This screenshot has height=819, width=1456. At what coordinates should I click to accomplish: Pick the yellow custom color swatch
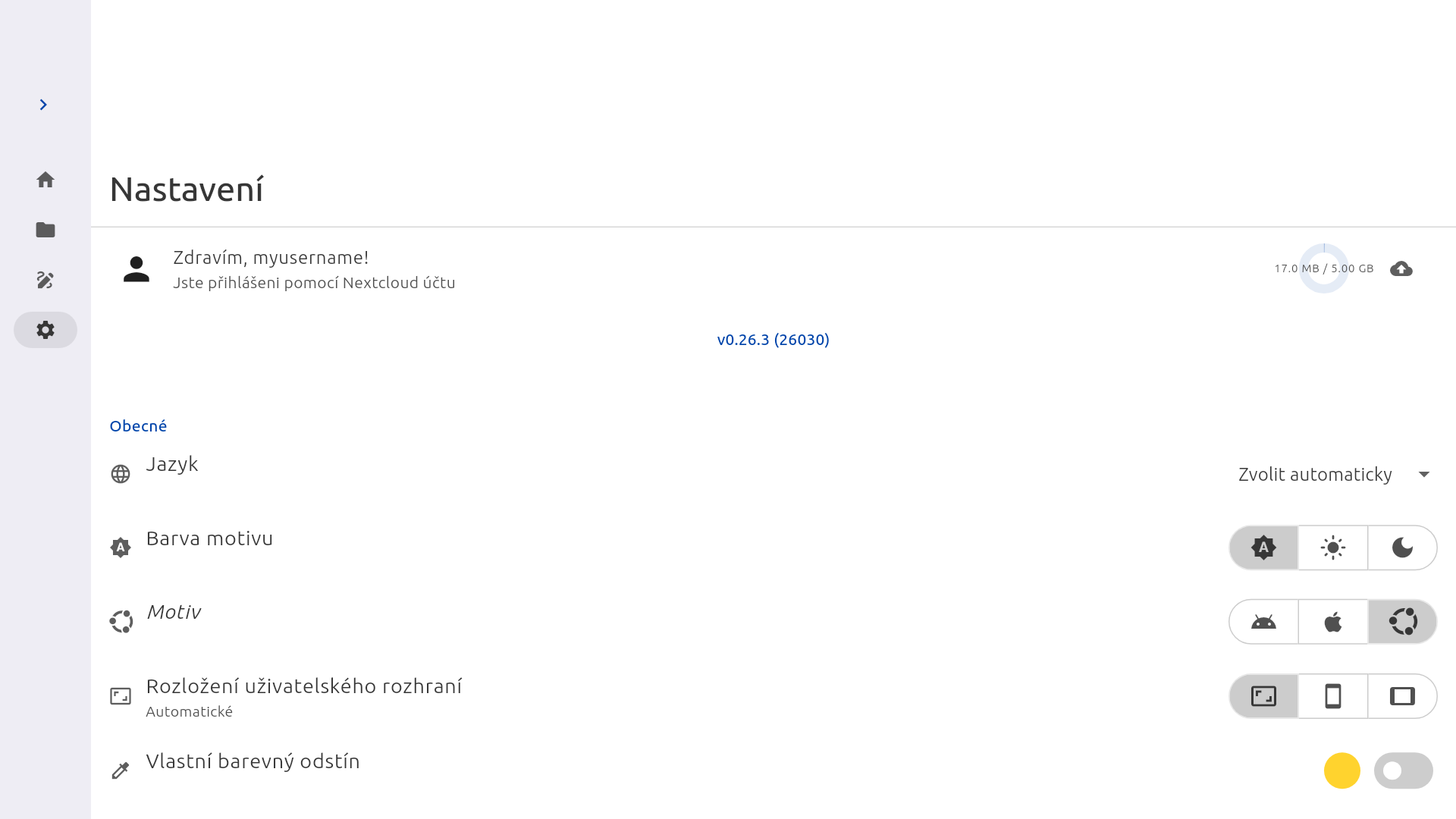pyautogui.click(x=1342, y=770)
